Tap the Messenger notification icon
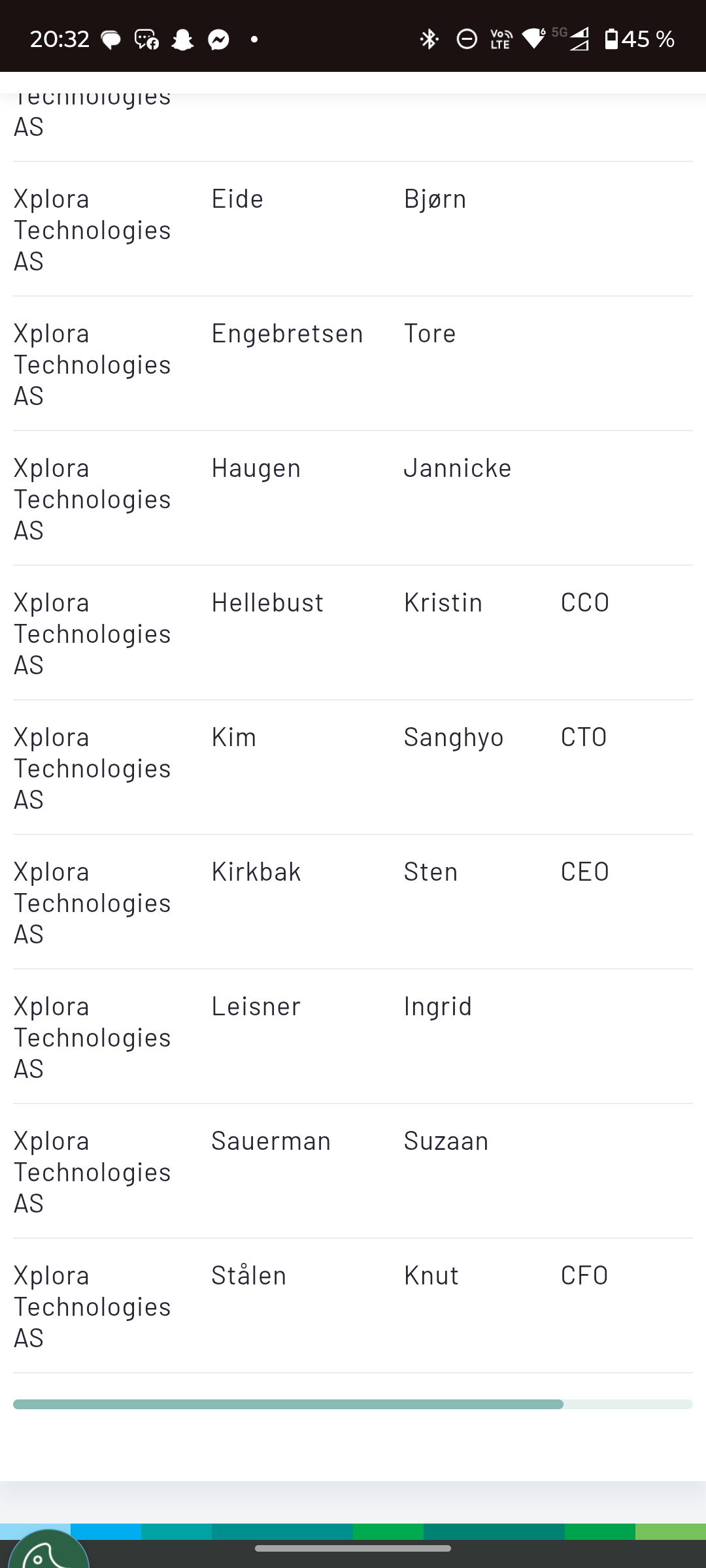 218,40
